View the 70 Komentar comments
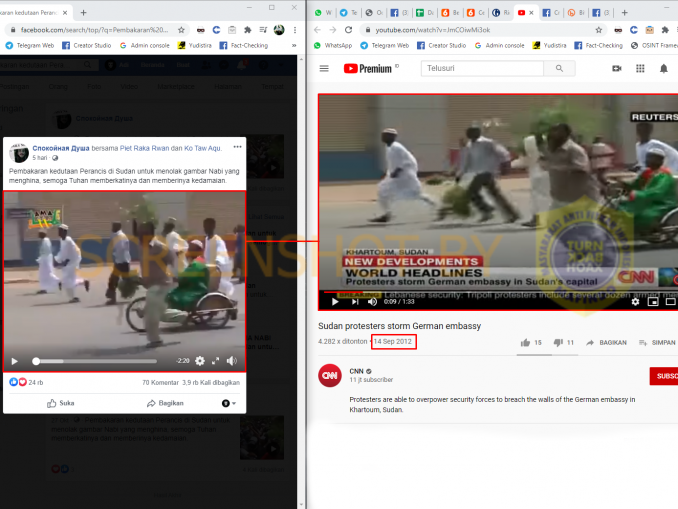Image resolution: width=678 pixels, height=509 pixels. [160, 383]
